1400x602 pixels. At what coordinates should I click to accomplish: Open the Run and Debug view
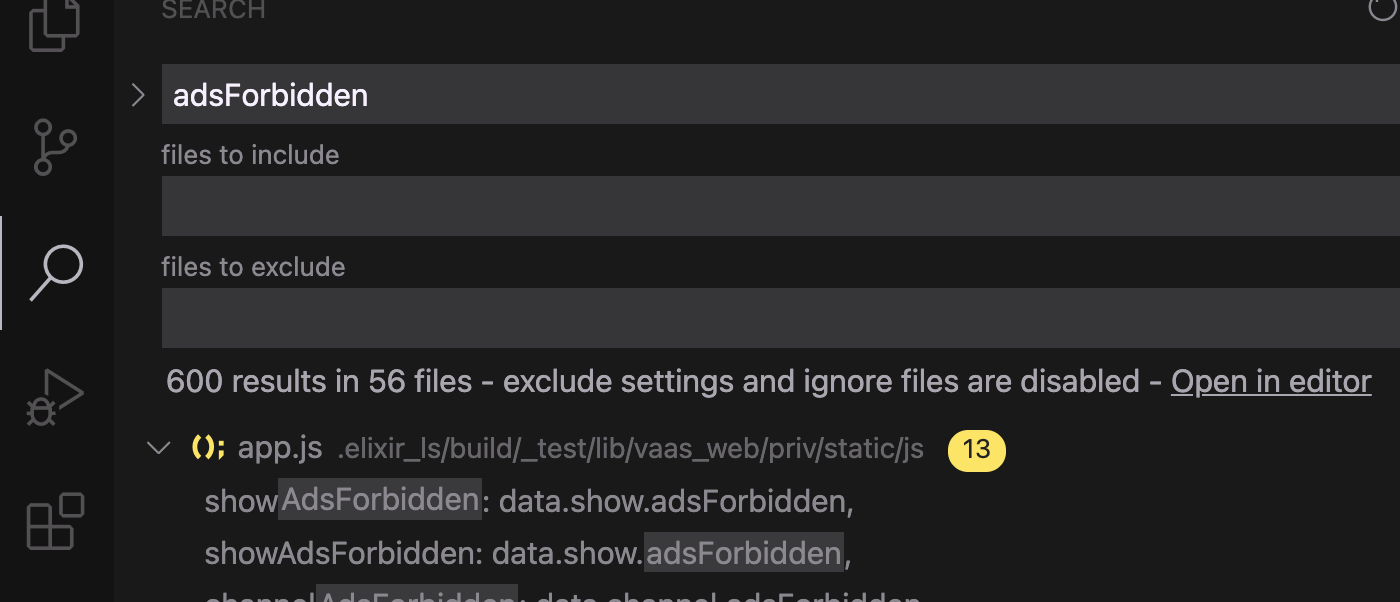[55, 395]
